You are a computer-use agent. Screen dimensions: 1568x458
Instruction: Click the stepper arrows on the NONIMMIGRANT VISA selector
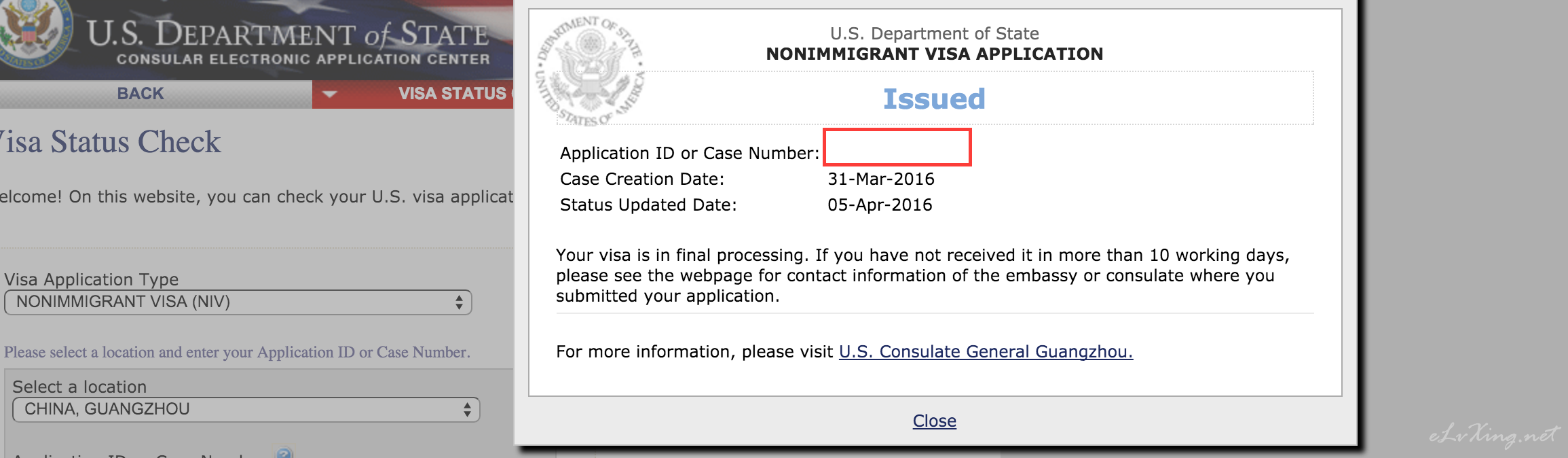(x=460, y=302)
